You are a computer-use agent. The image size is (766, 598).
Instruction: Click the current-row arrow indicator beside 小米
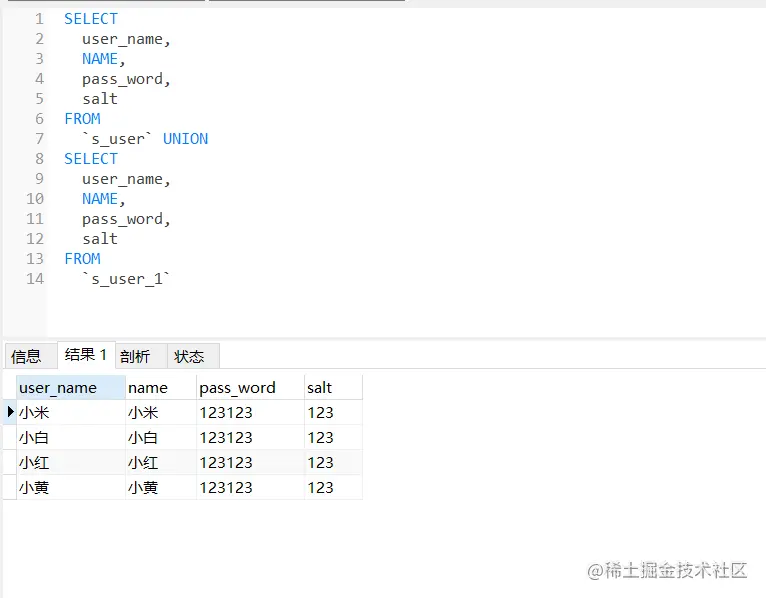10,412
